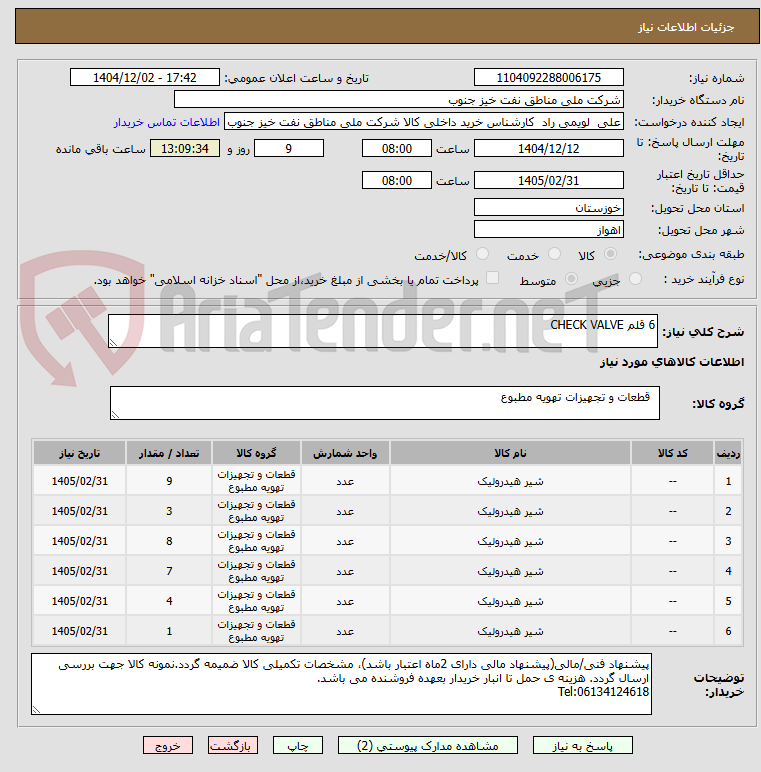
Task: Click the city field اهواز
Action: tap(549, 229)
